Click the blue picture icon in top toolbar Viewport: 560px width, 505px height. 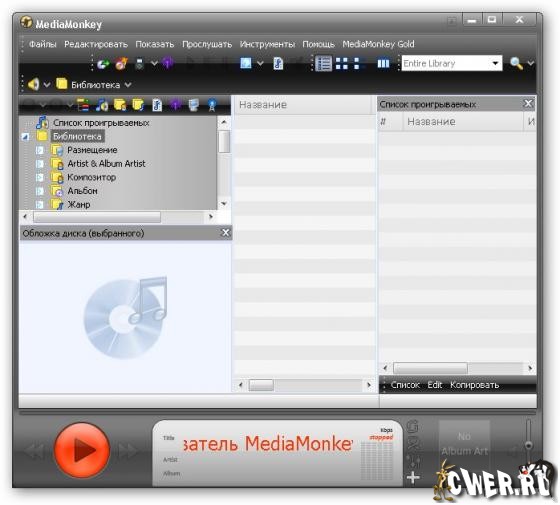tap(246, 63)
